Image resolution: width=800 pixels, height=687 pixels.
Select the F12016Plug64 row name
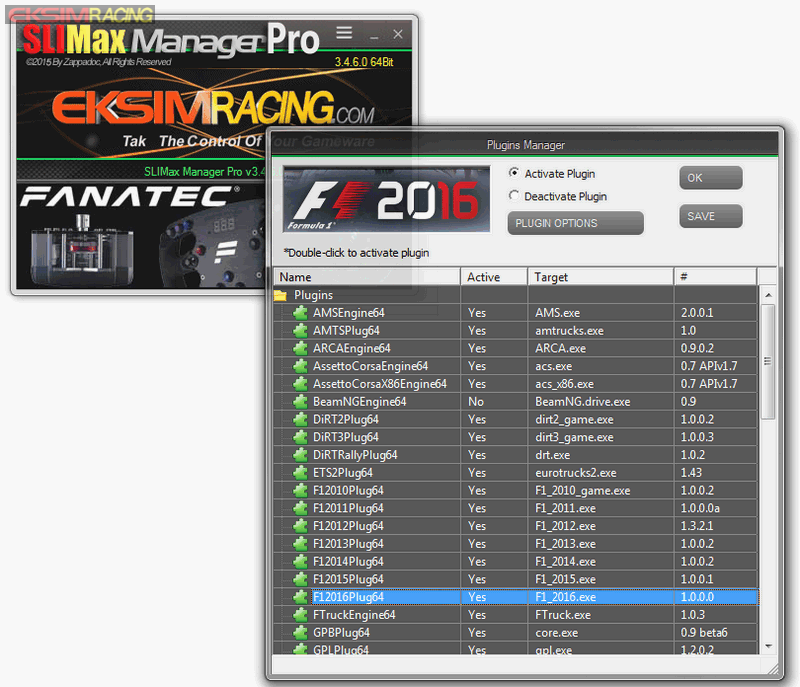click(348, 597)
